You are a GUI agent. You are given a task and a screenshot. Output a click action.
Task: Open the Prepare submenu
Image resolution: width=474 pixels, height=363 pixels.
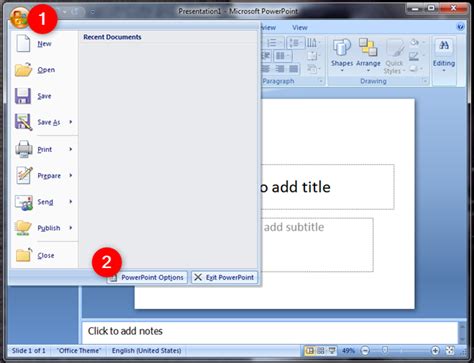tap(43, 175)
